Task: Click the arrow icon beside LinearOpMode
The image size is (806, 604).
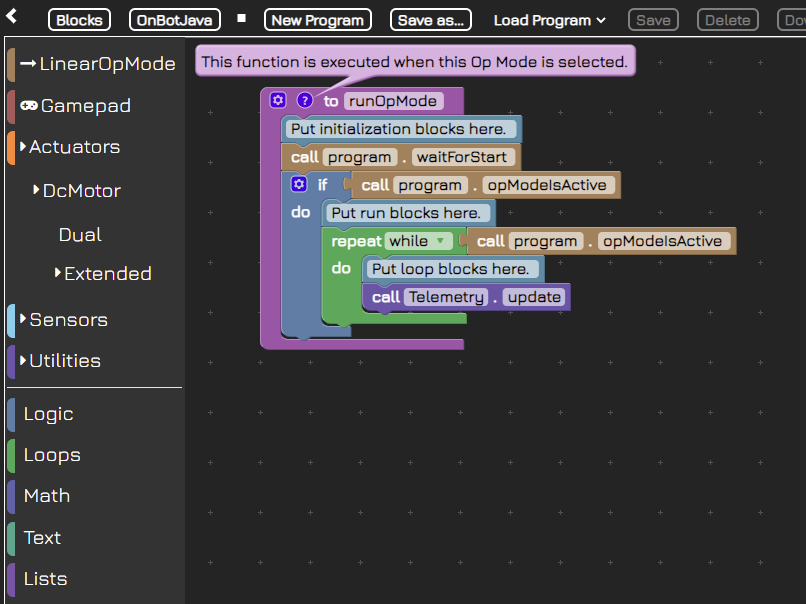Action: tap(26, 63)
